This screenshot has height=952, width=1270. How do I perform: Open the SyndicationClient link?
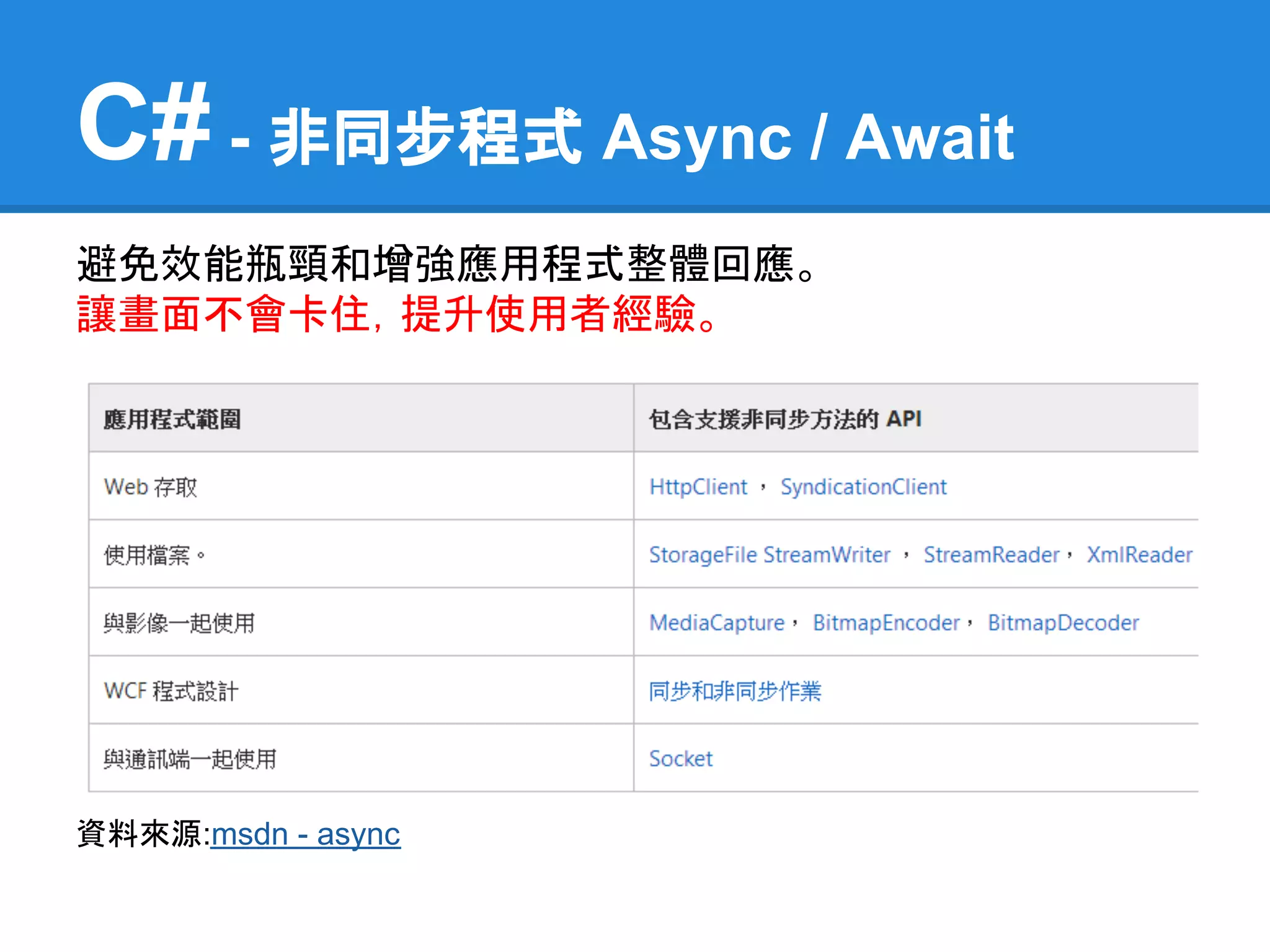863,487
